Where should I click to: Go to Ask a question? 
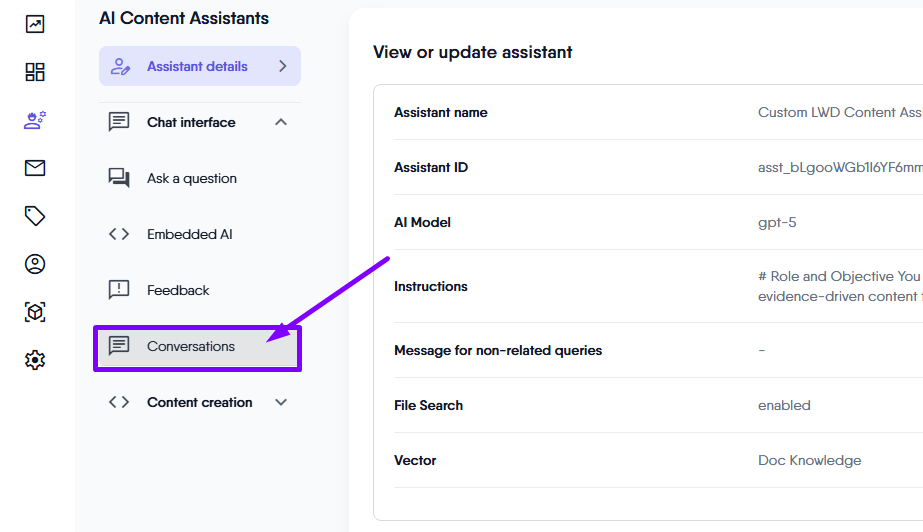(192, 178)
